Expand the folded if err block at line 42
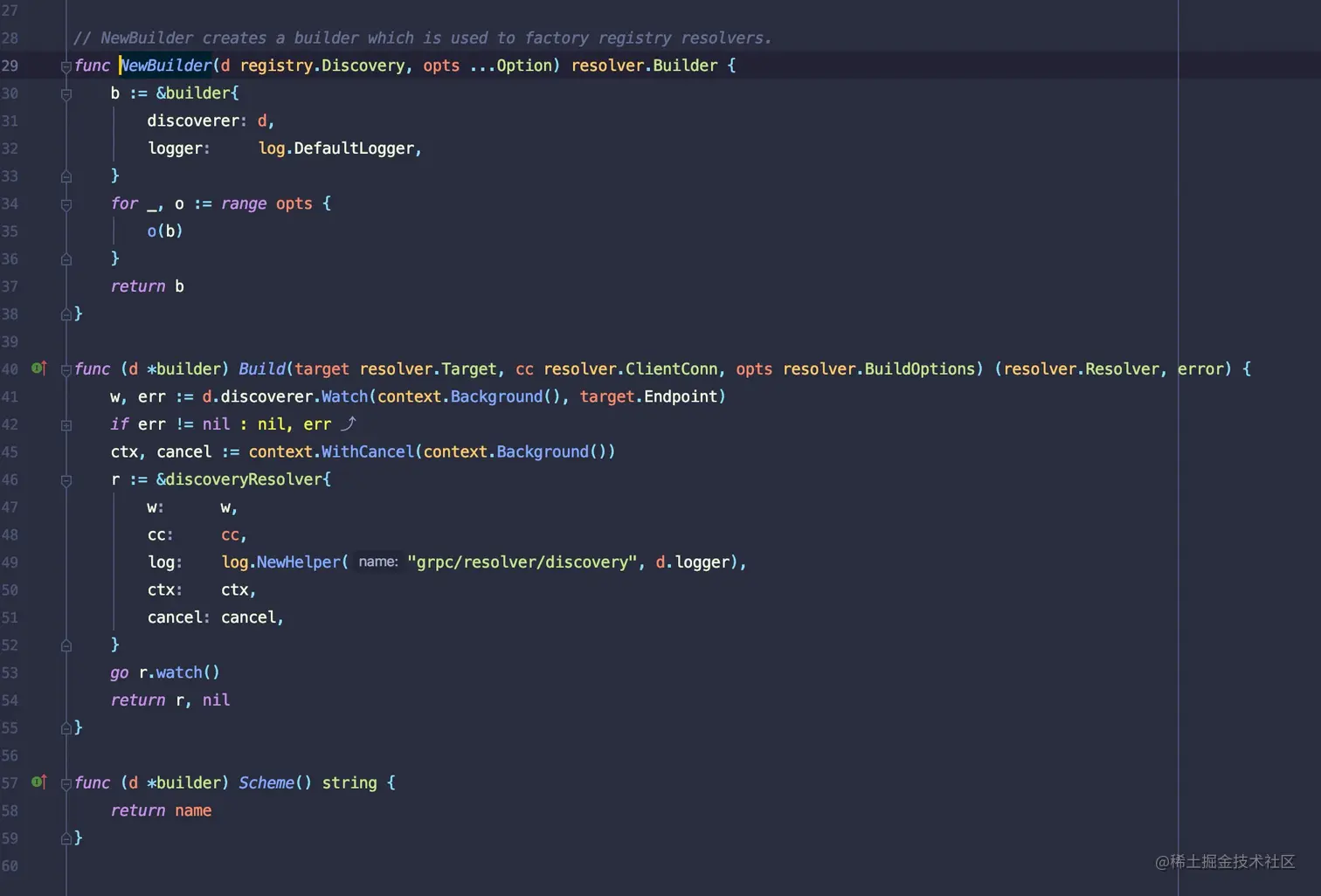The height and width of the screenshot is (896, 1321). click(66, 425)
